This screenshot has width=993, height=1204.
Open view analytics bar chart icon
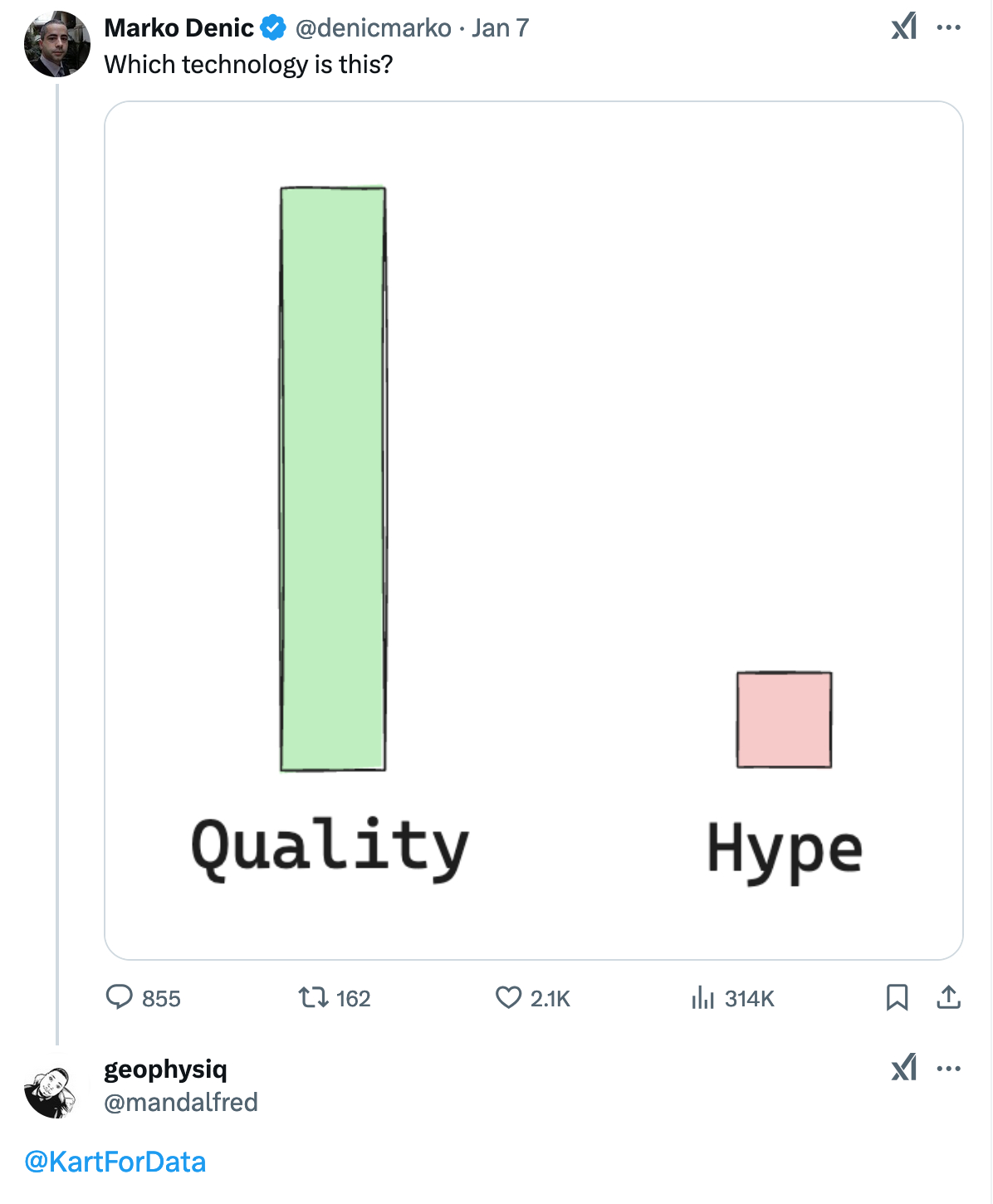click(702, 997)
